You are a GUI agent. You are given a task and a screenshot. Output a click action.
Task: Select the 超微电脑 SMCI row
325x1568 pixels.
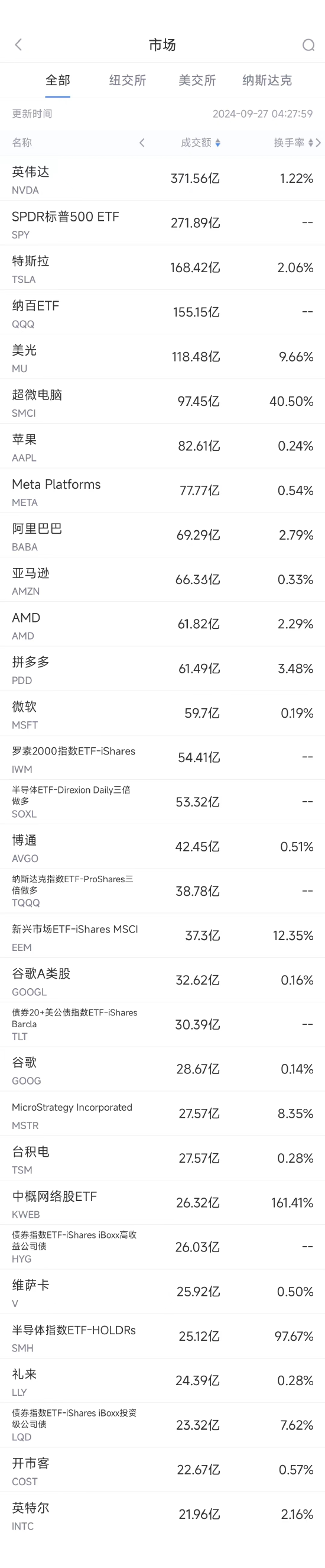[x=162, y=401]
